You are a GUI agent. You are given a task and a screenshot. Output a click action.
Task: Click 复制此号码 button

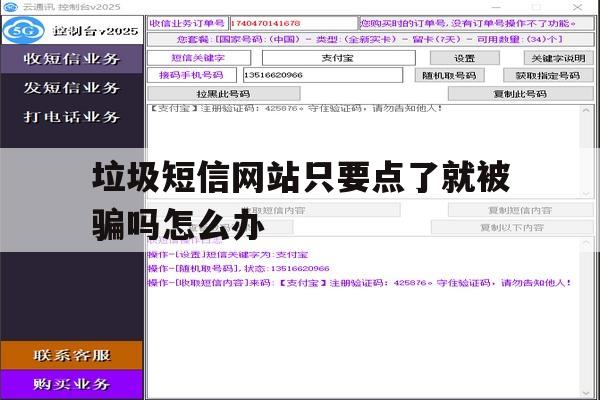[520, 94]
